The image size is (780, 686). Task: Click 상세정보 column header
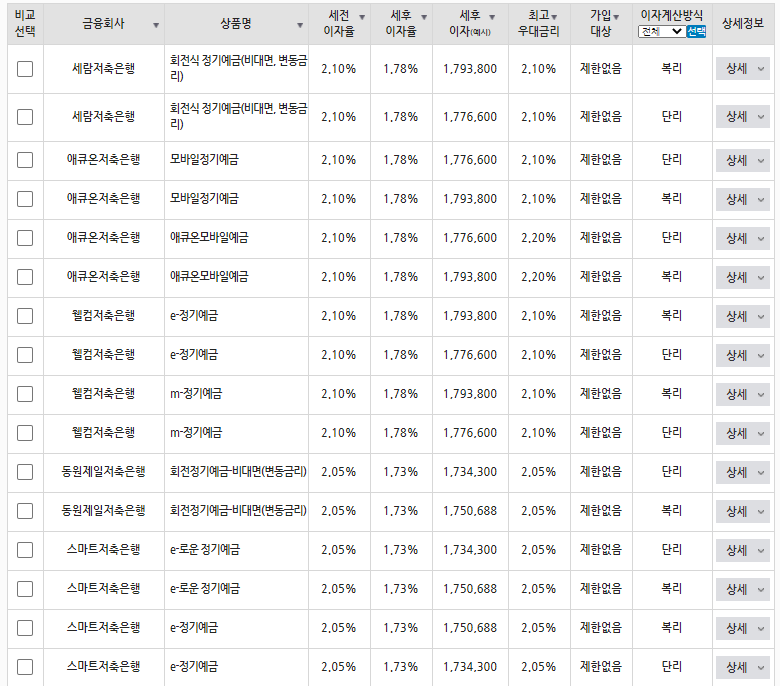[743, 23]
